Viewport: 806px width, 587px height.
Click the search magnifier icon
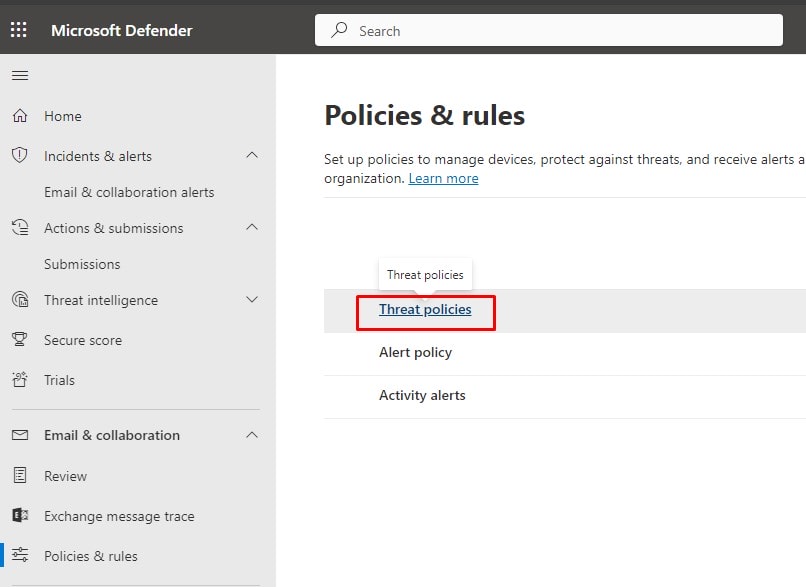[339, 30]
